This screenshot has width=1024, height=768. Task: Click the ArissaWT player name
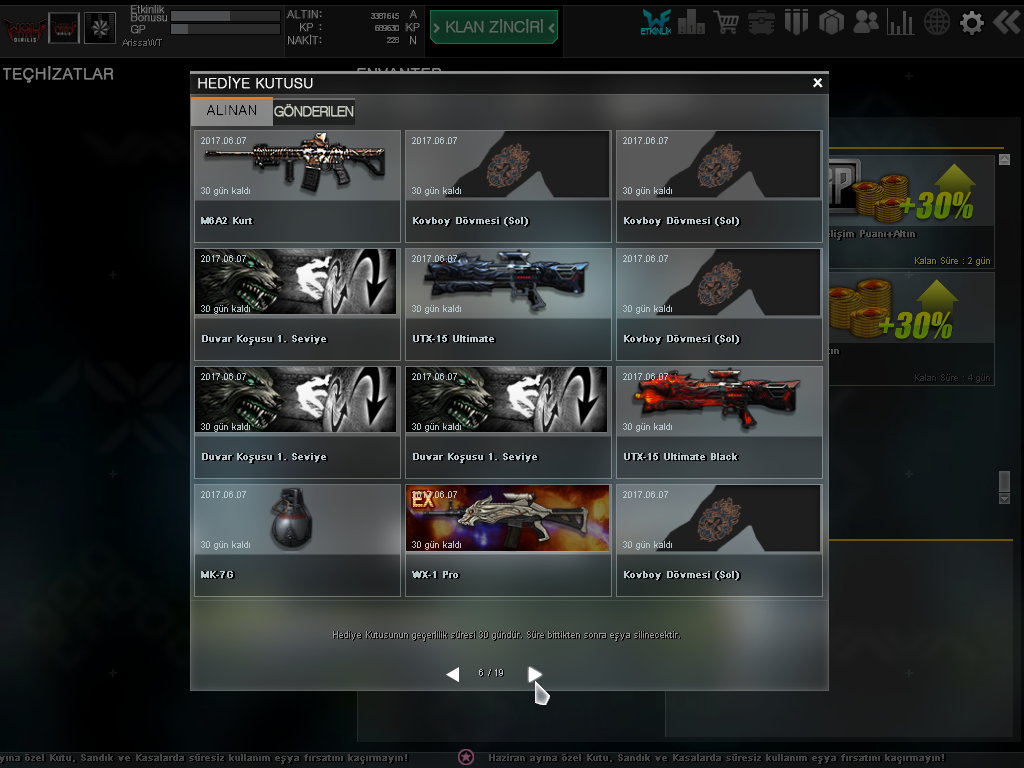(x=142, y=42)
